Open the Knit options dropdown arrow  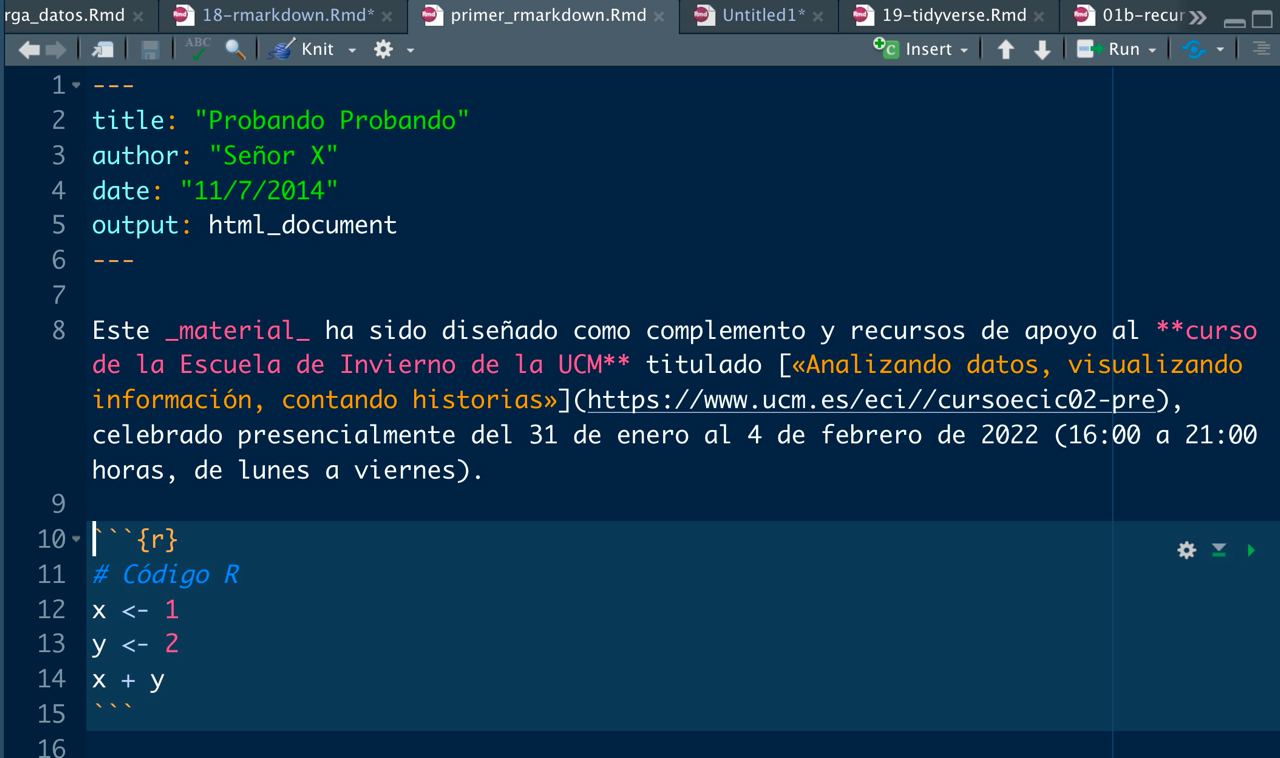point(352,49)
